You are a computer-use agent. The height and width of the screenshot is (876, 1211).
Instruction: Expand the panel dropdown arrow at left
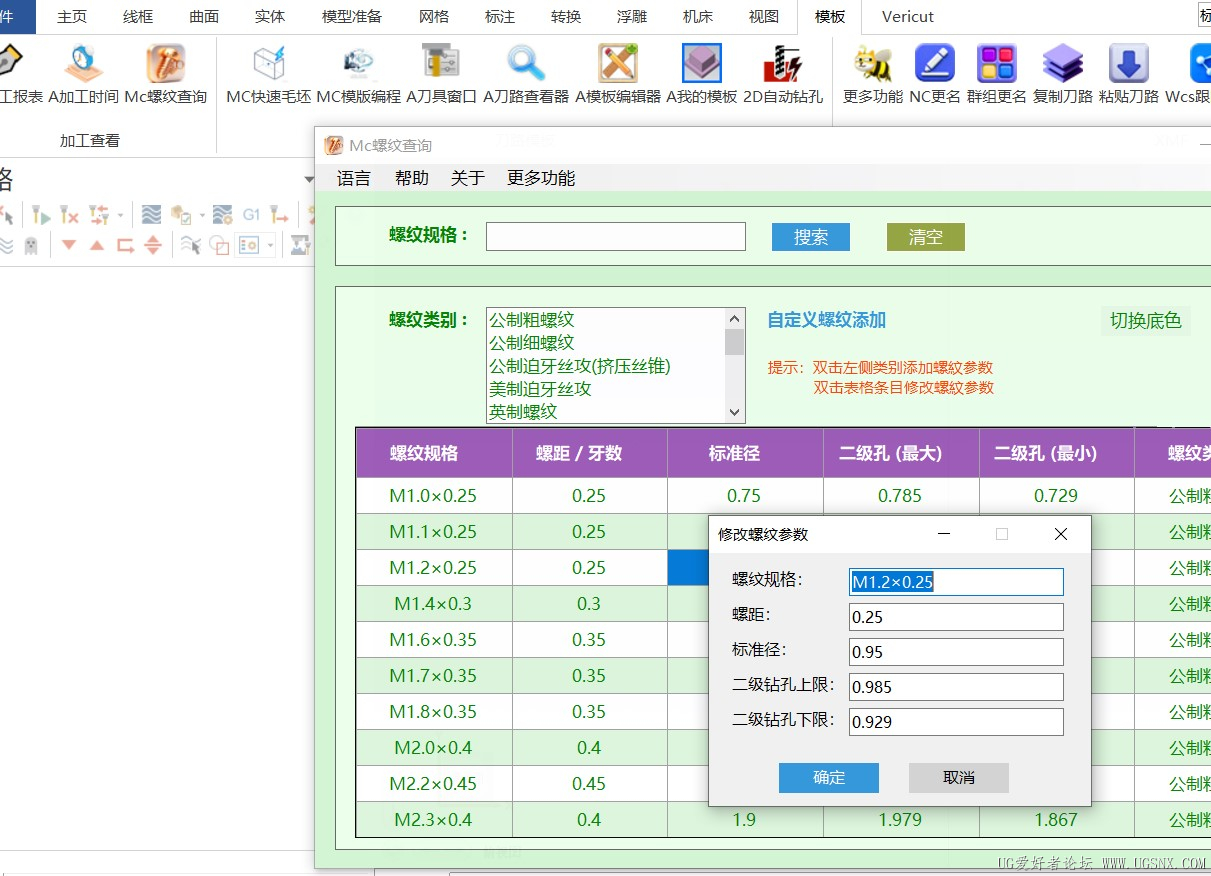(x=309, y=180)
